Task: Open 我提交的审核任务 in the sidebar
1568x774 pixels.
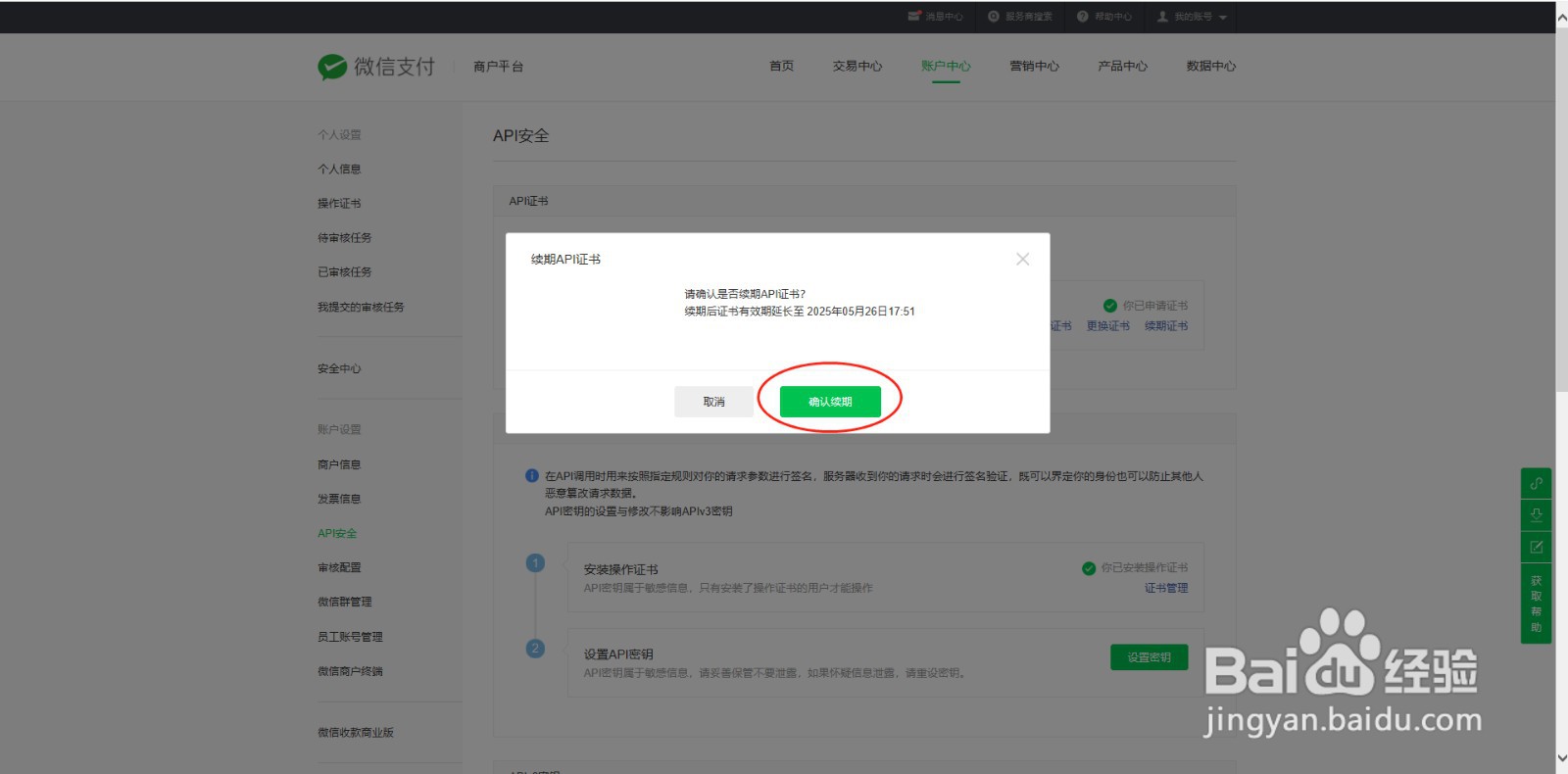Action: coord(361,307)
